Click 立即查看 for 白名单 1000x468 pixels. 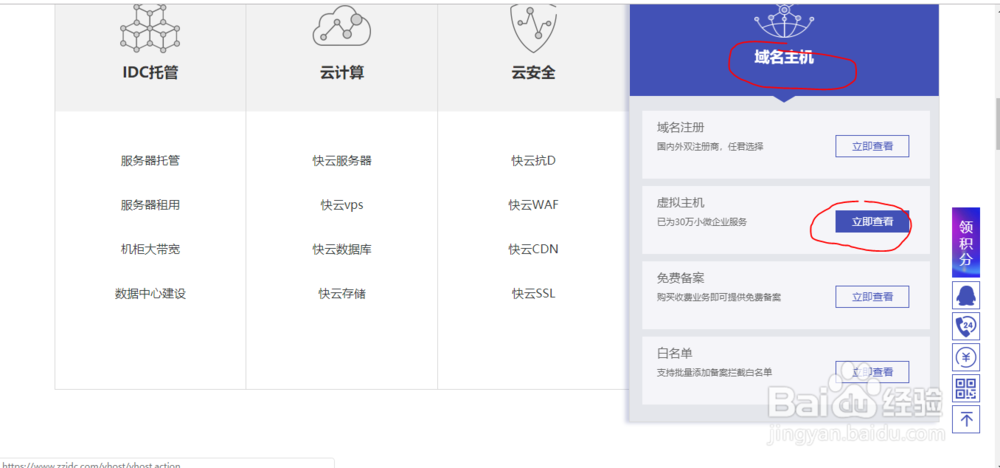pos(872,372)
